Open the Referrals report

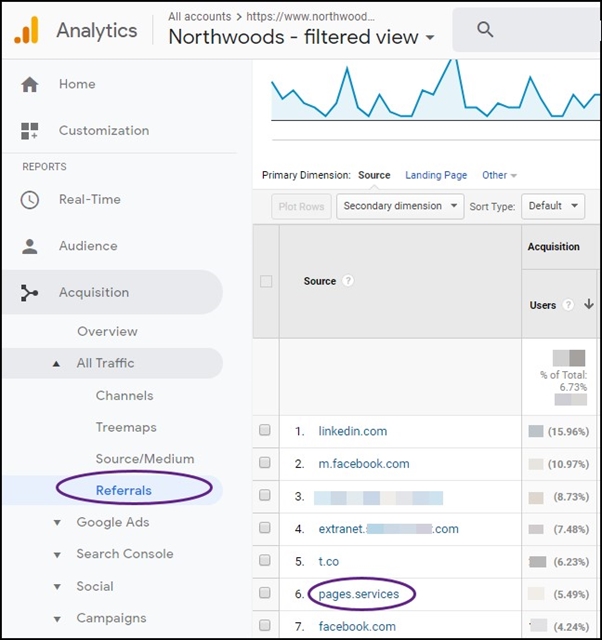tap(124, 490)
